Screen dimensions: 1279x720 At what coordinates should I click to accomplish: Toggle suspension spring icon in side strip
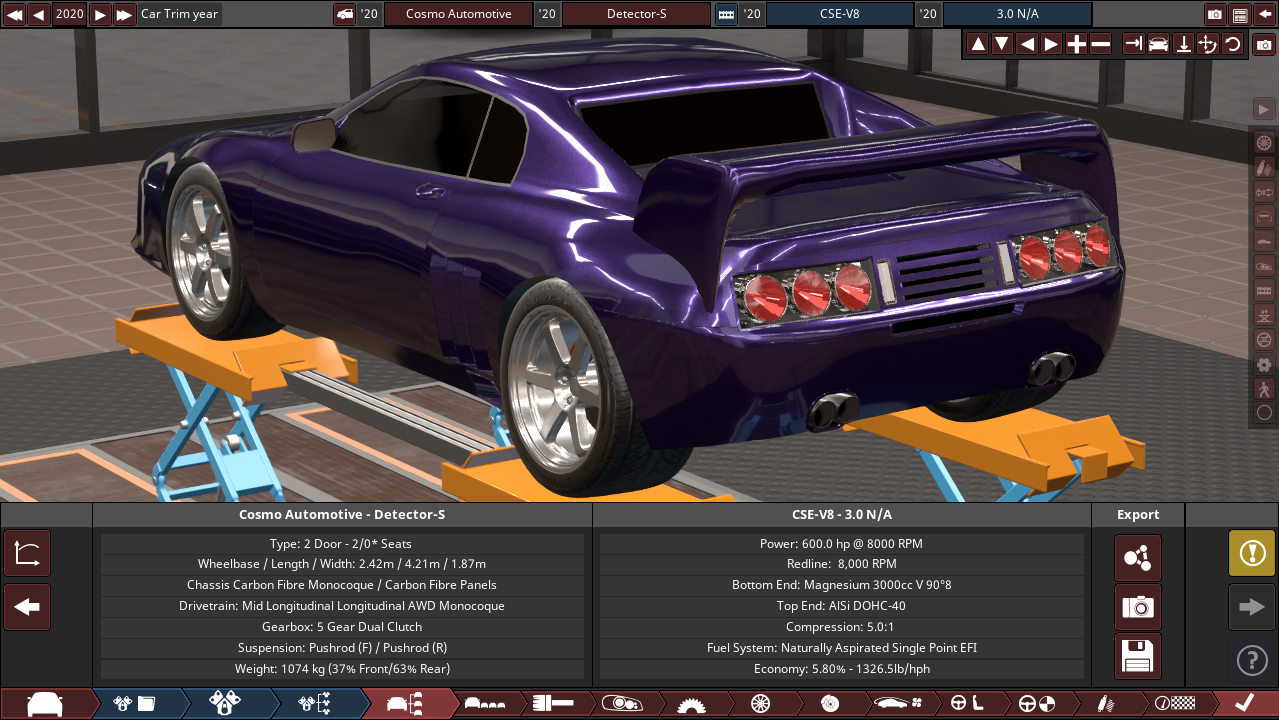tap(1264, 166)
